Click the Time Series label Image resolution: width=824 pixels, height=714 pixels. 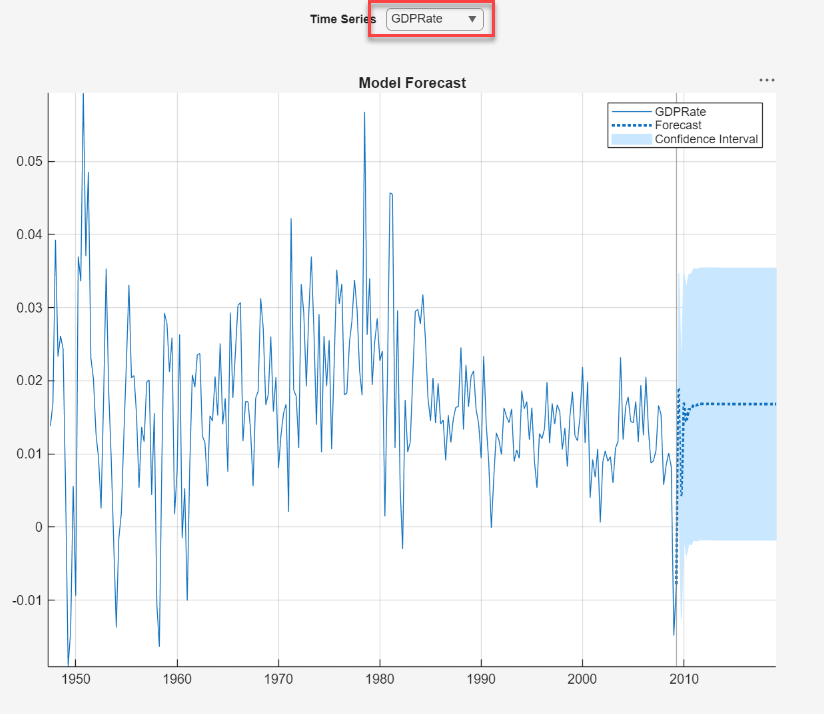point(343,18)
